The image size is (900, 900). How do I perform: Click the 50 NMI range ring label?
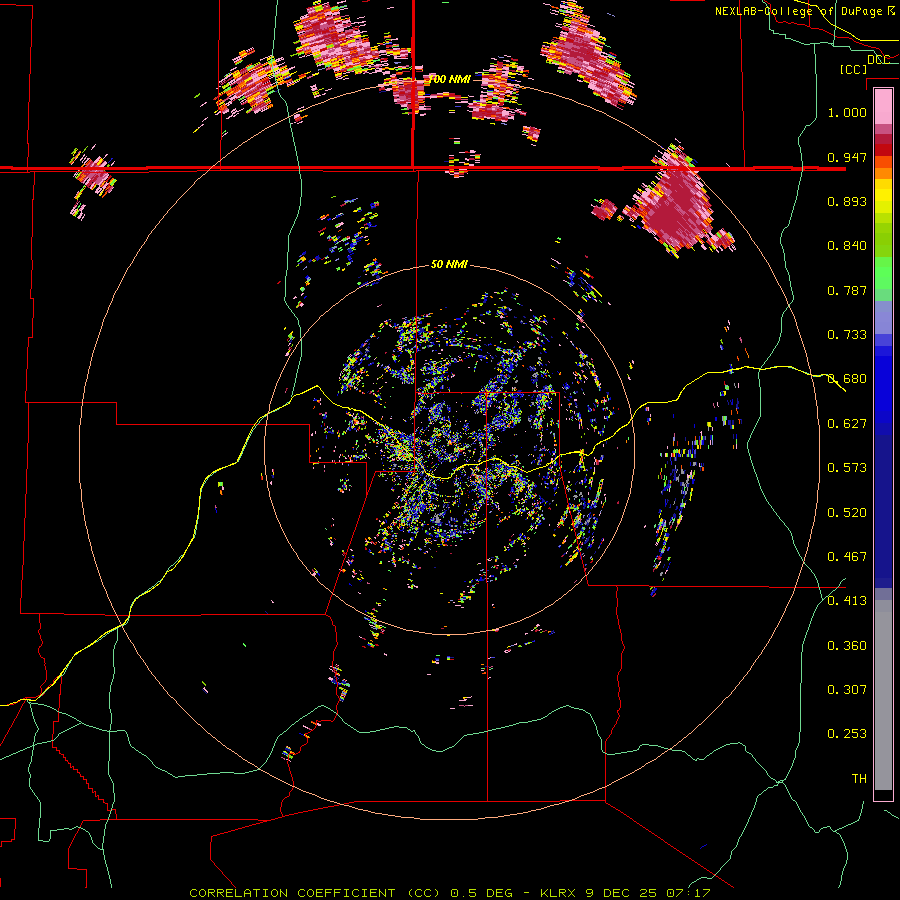(449, 265)
